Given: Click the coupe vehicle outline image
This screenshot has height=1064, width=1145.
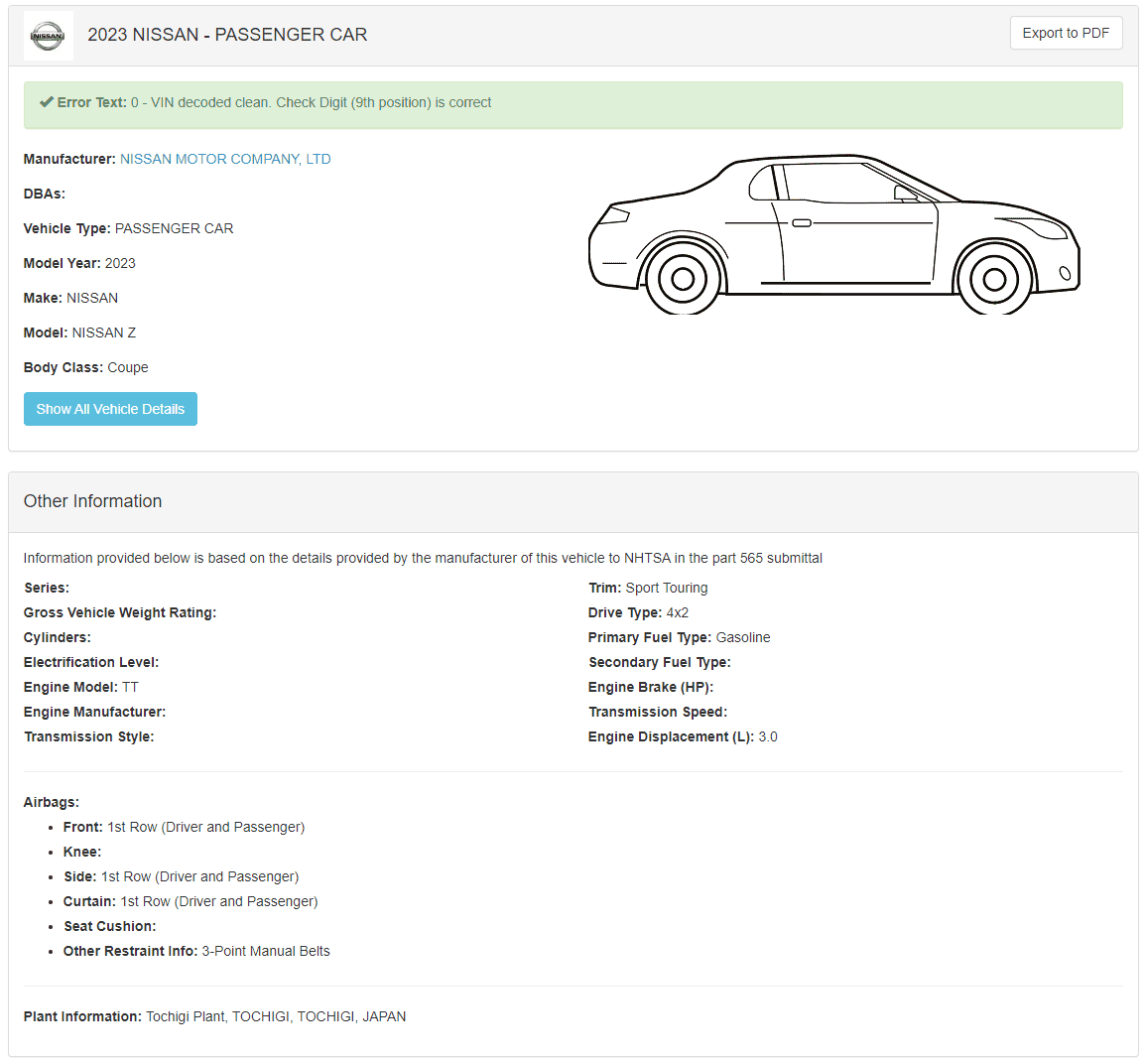Looking at the screenshot, I should (x=833, y=233).
